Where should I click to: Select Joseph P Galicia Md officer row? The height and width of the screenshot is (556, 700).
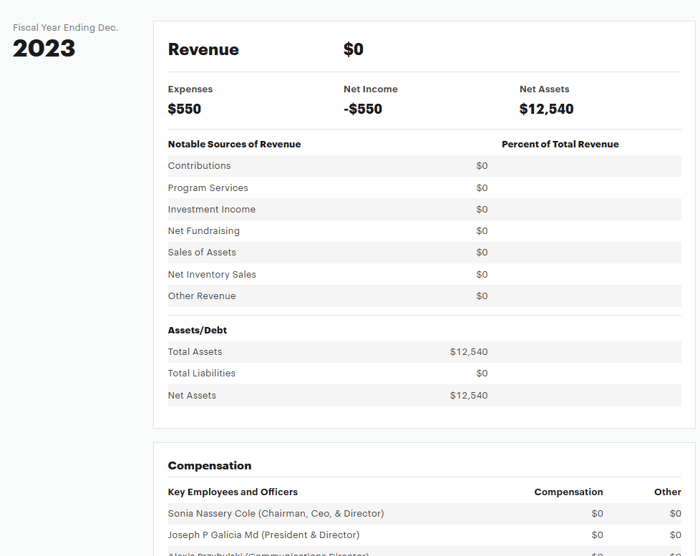click(264, 535)
